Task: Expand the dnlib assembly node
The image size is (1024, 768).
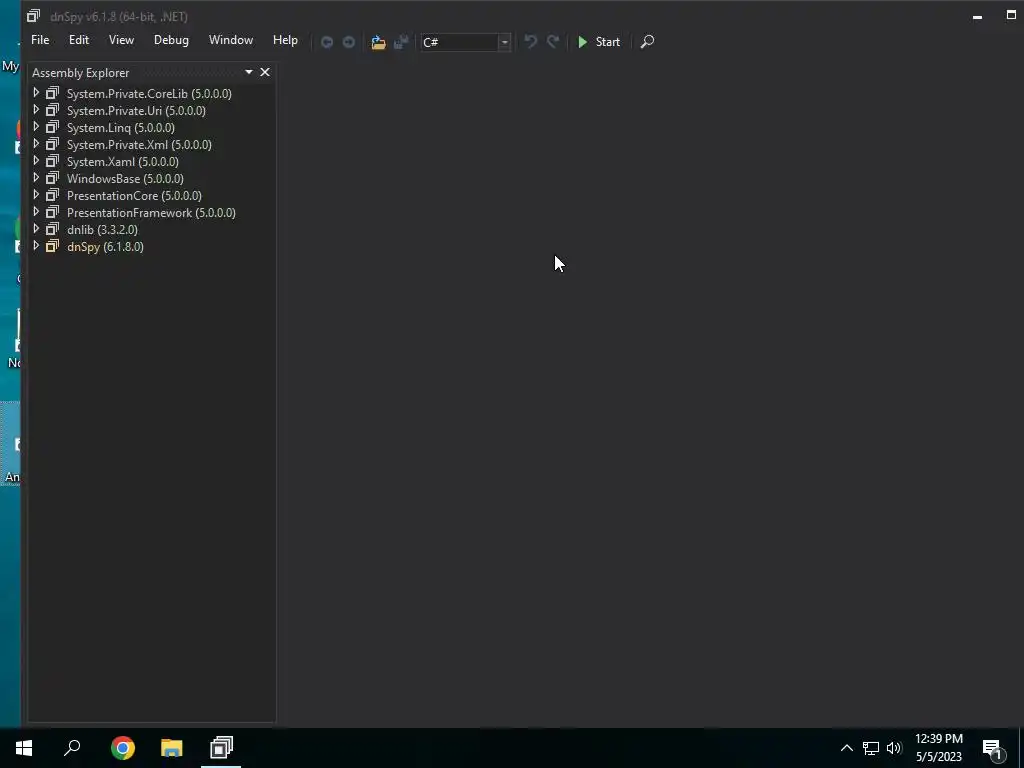Action: 36,229
